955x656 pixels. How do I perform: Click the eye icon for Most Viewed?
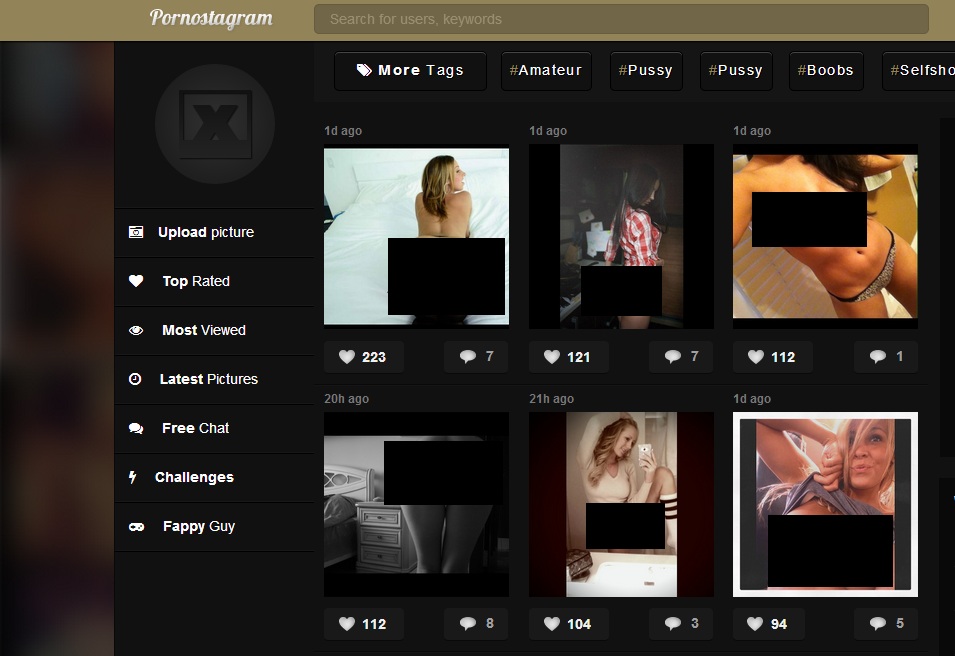[136, 330]
